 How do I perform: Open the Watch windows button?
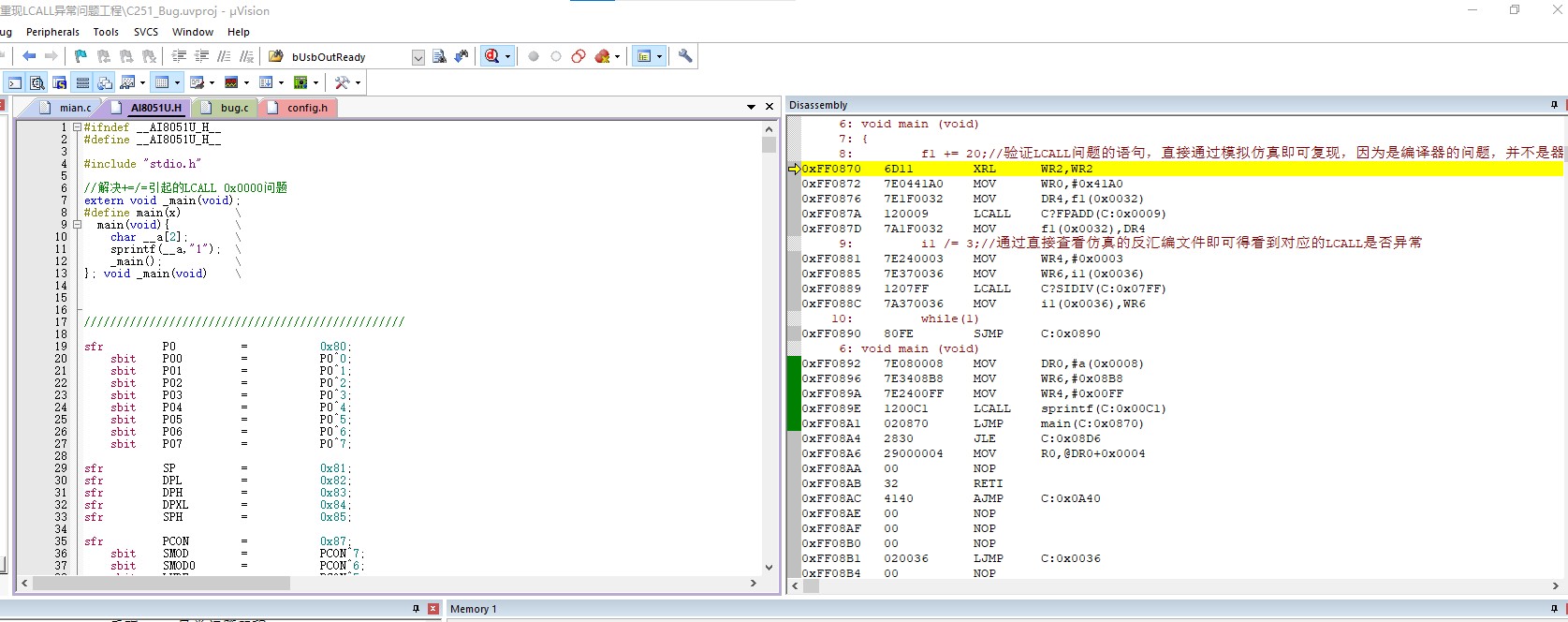point(127,82)
